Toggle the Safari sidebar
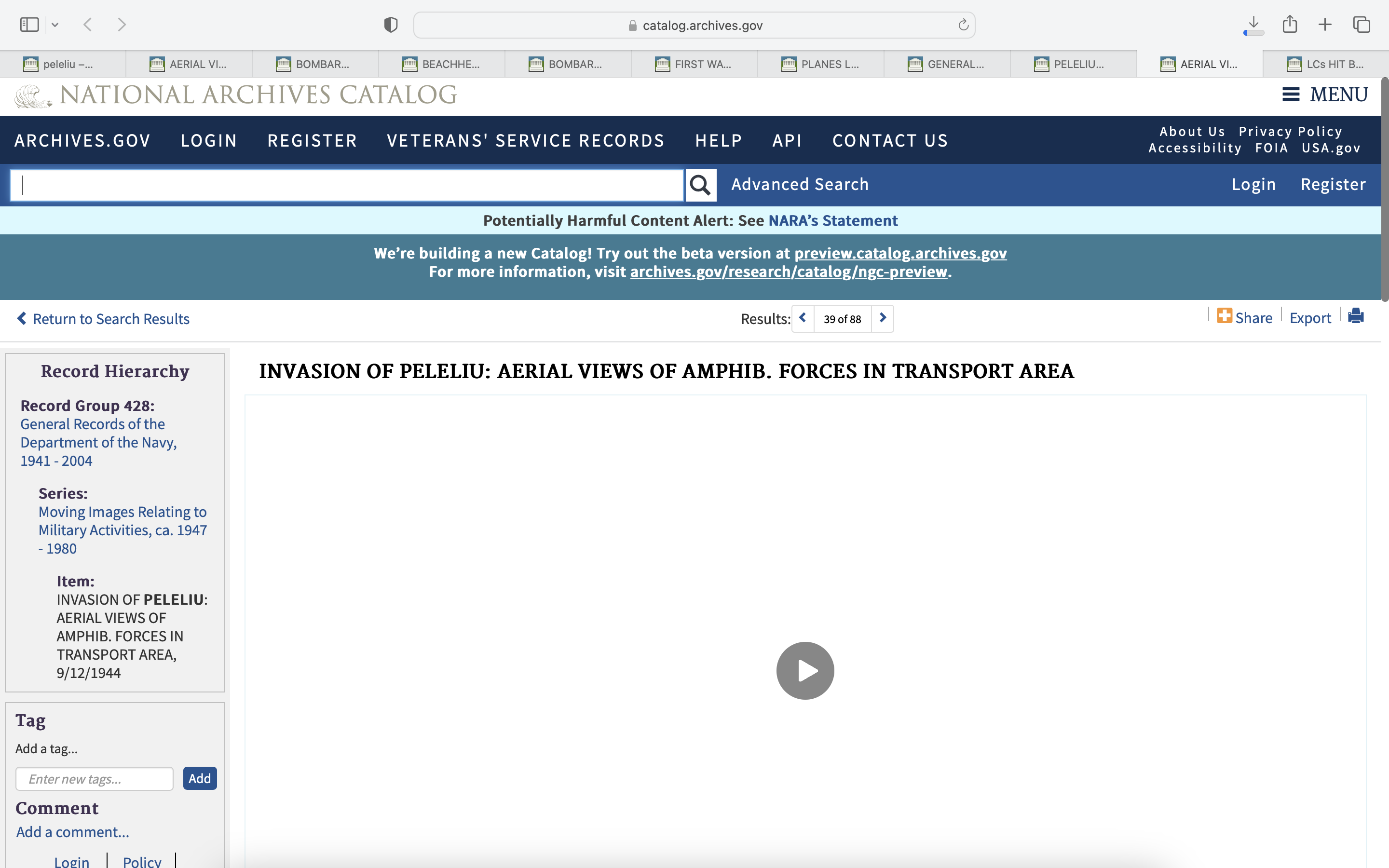Image resolution: width=1389 pixels, height=868 pixels. click(x=29, y=25)
